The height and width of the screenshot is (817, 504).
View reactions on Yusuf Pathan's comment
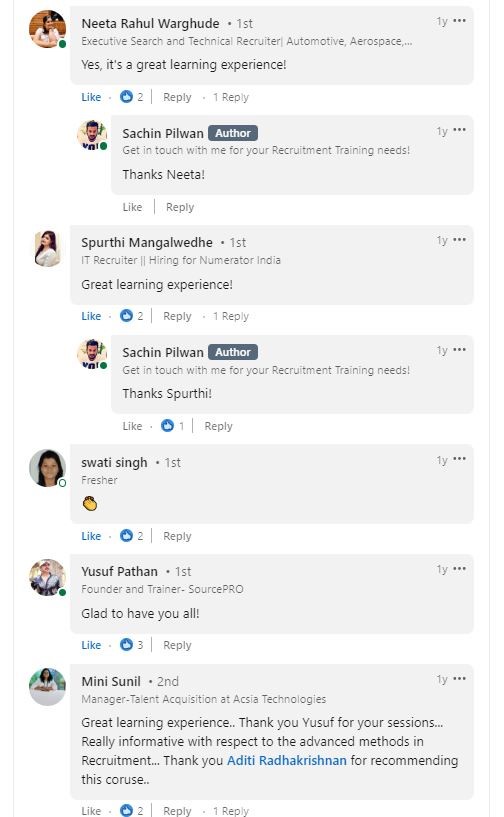(x=131, y=645)
